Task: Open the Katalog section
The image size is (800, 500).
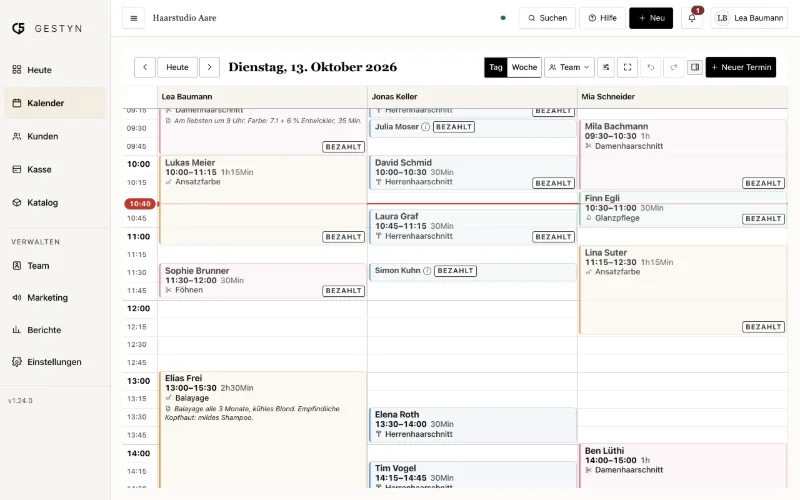Action: click(55, 203)
